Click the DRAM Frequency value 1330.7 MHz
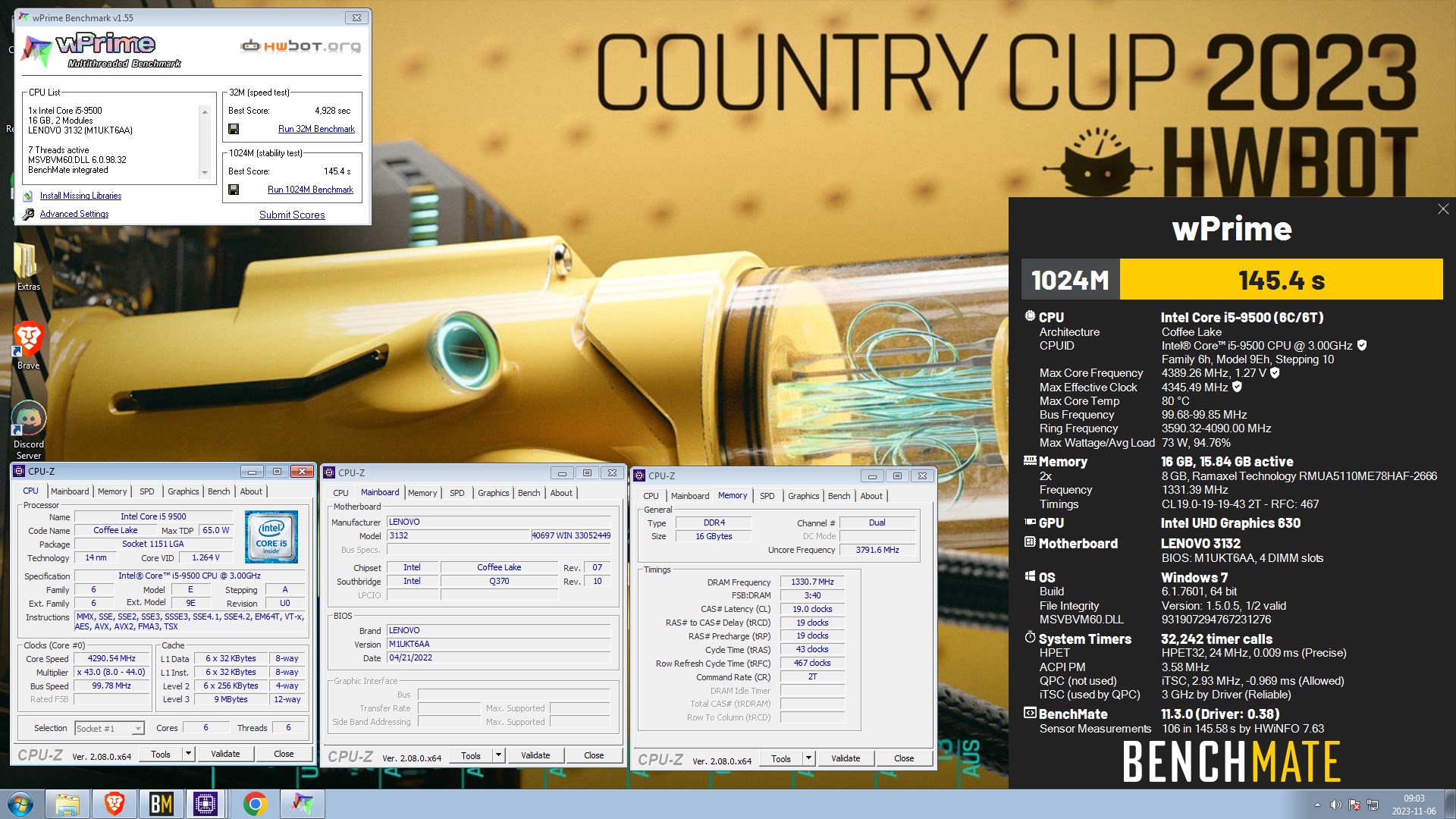Screen dimensions: 1456x819 pyautogui.click(x=812, y=582)
